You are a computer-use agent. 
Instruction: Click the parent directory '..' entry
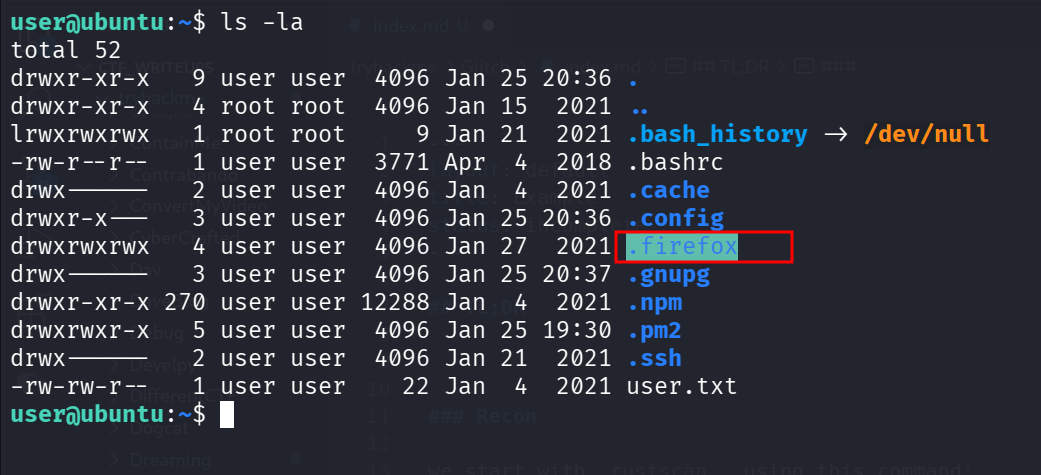point(640,107)
